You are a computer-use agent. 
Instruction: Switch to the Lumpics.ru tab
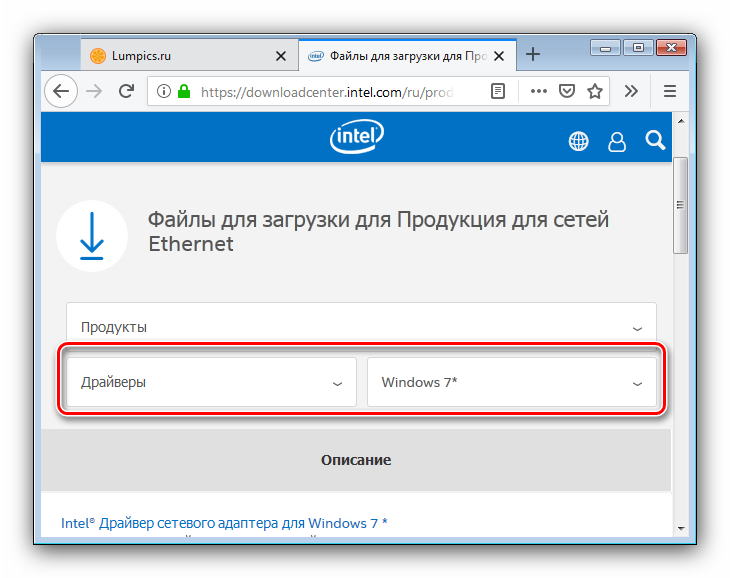189,56
